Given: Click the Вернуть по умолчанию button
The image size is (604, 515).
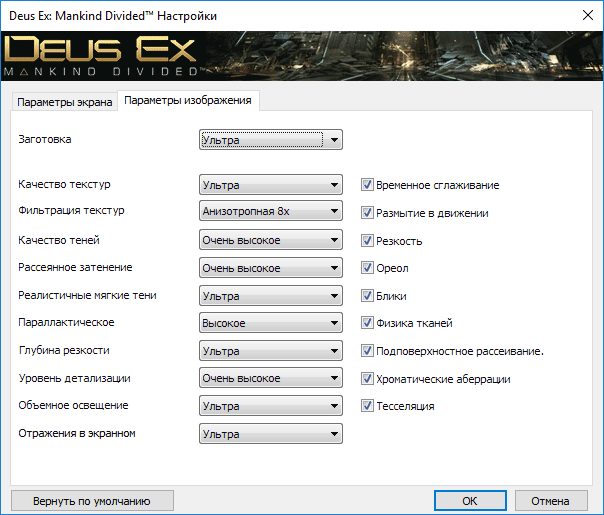Looking at the screenshot, I should click(x=92, y=501).
